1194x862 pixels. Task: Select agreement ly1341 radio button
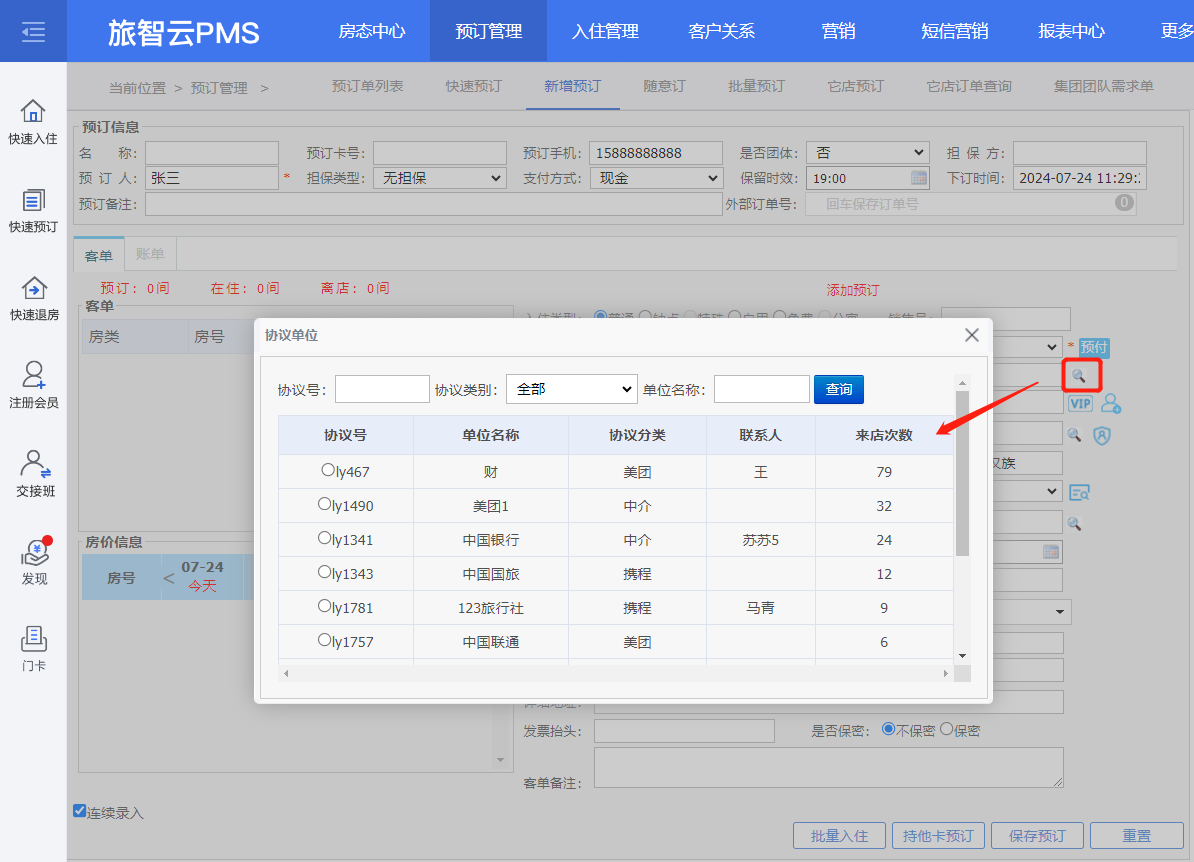324,538
